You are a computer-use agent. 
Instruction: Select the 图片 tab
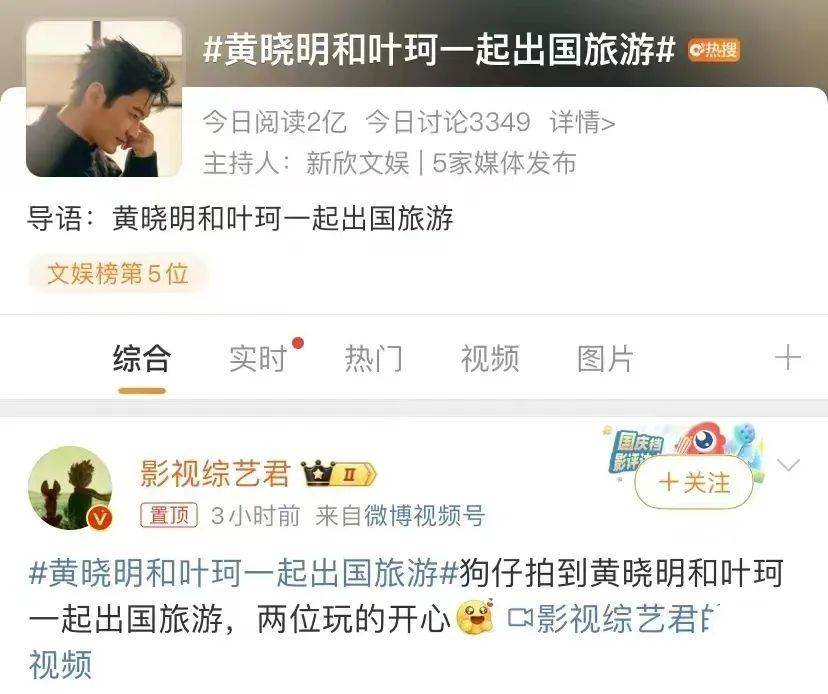pos(605,358)
